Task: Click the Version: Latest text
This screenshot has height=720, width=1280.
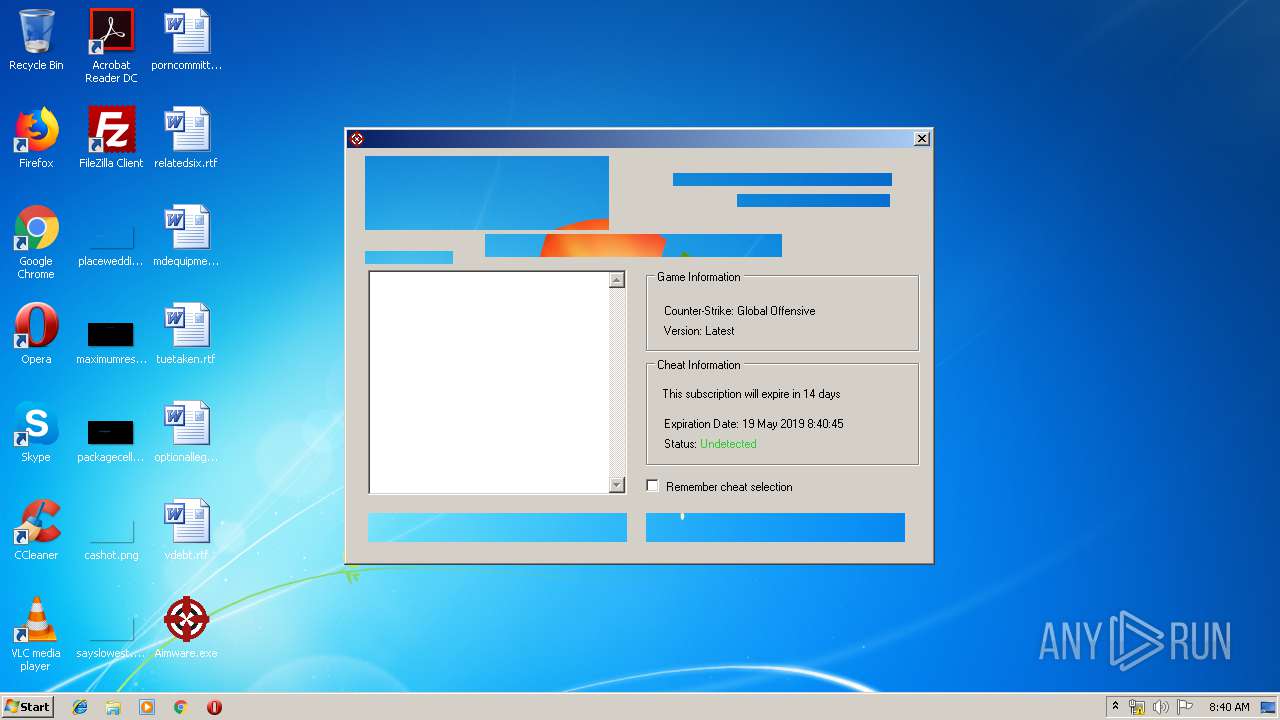Action: [x=698, y=331]
